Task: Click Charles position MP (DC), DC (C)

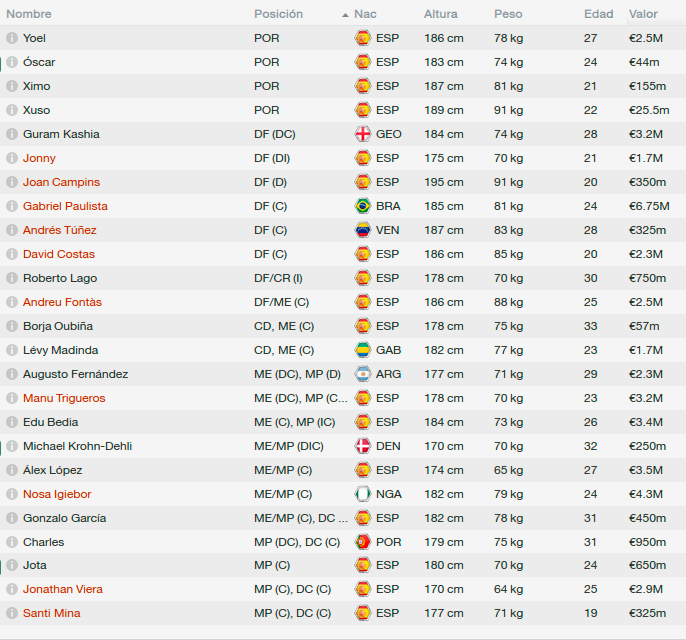Action: (297, 542)
